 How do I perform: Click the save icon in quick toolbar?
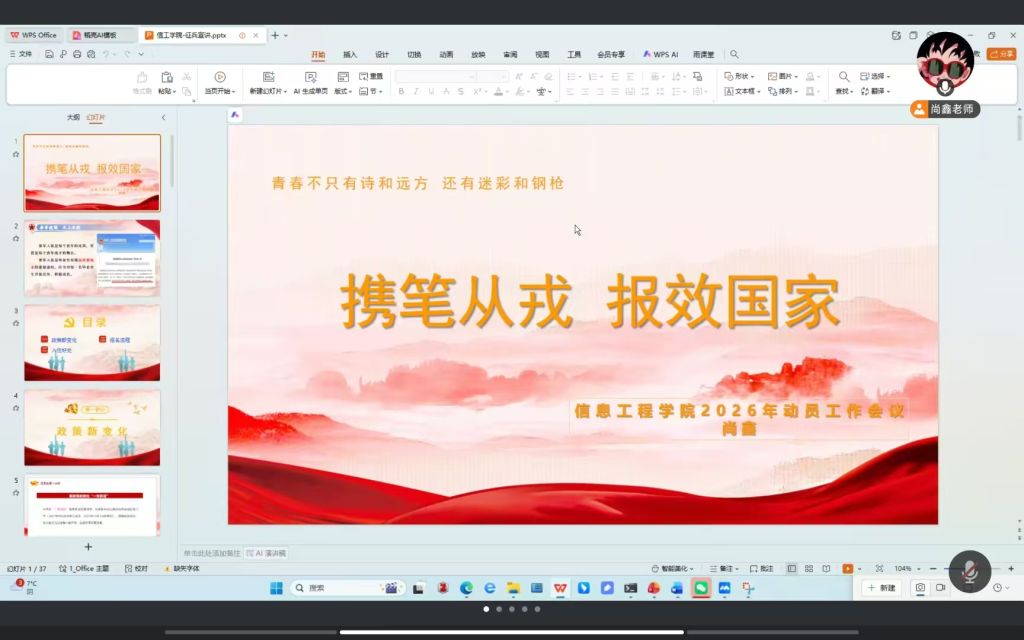click(49, 54)
